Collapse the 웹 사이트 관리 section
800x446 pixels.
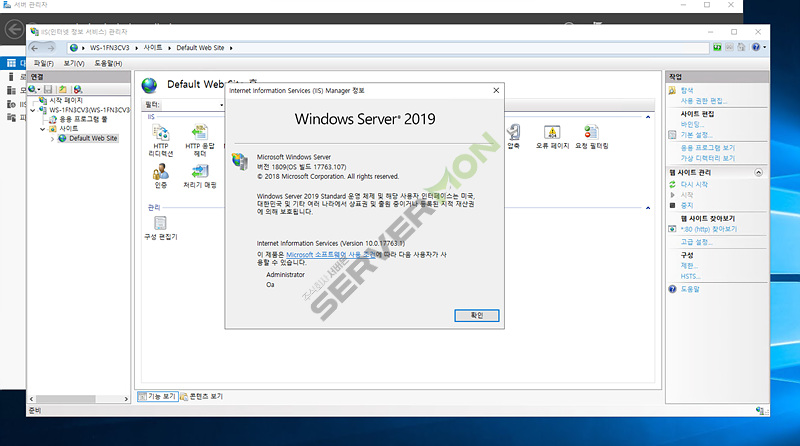coord(759,172)
